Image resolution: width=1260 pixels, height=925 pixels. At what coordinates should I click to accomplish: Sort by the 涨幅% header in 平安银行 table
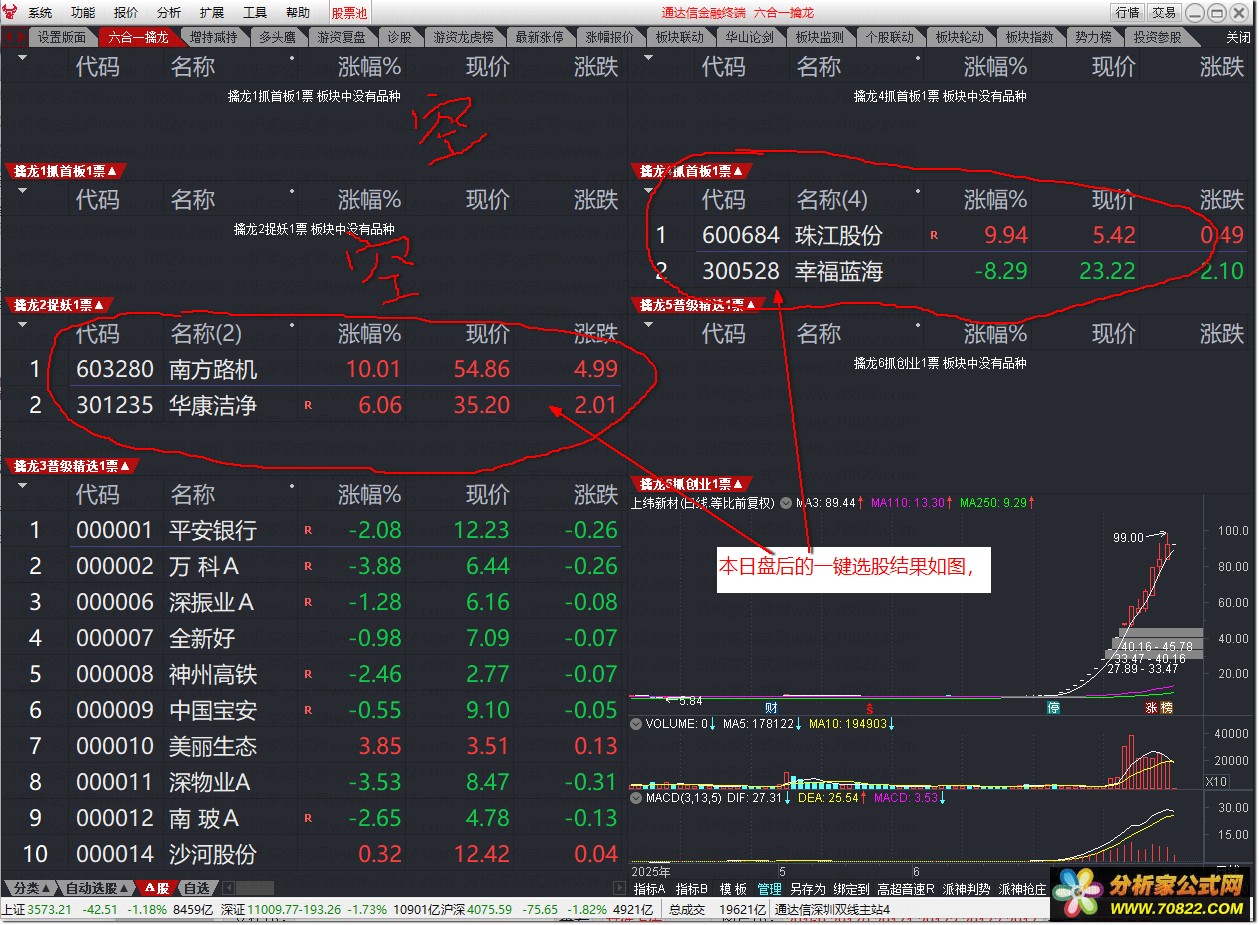tap(369, 495)
